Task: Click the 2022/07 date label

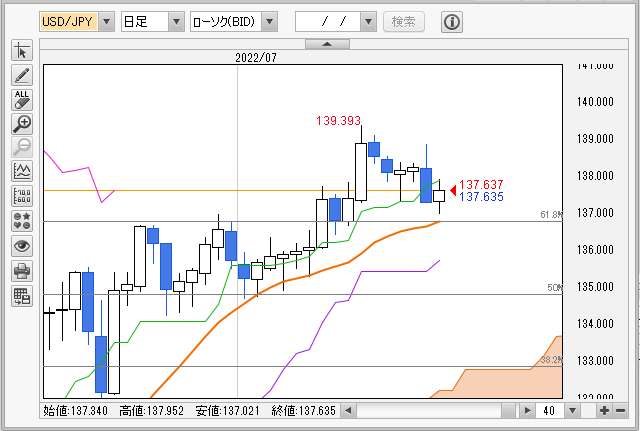Action: (x=256, y=58)
